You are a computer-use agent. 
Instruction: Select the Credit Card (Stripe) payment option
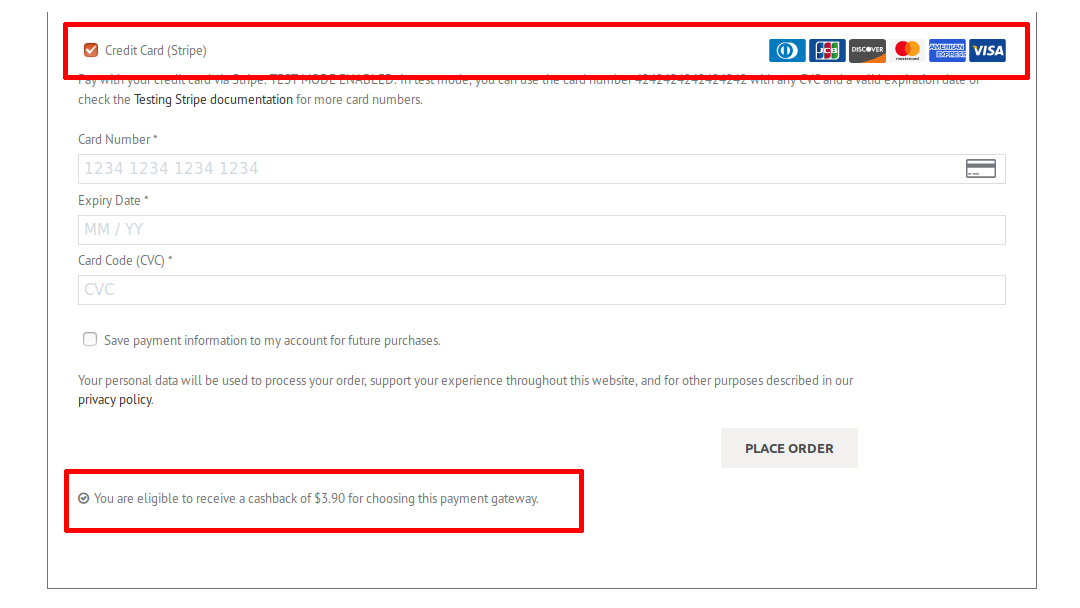pos(91,50)
